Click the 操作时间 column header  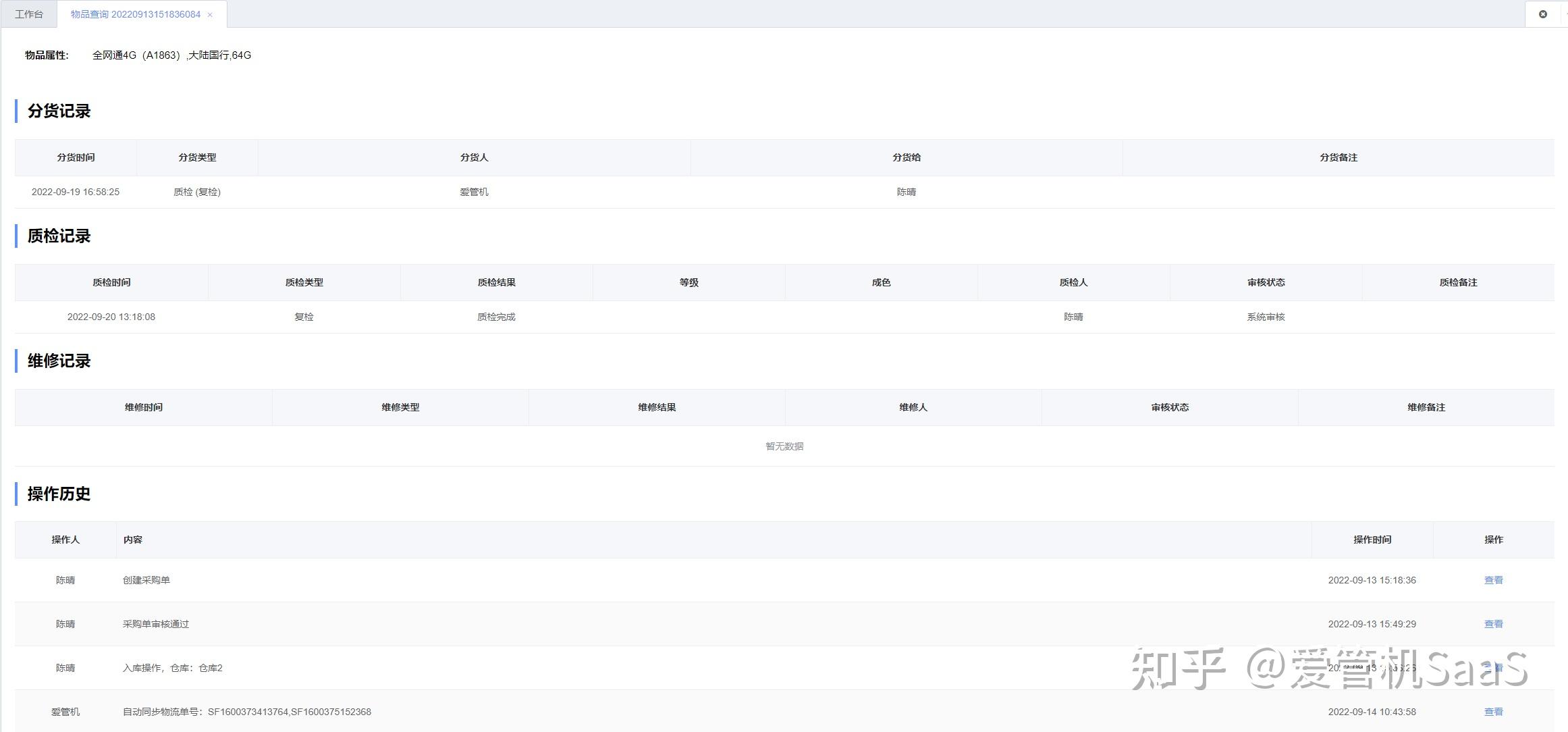[1372, 540]
